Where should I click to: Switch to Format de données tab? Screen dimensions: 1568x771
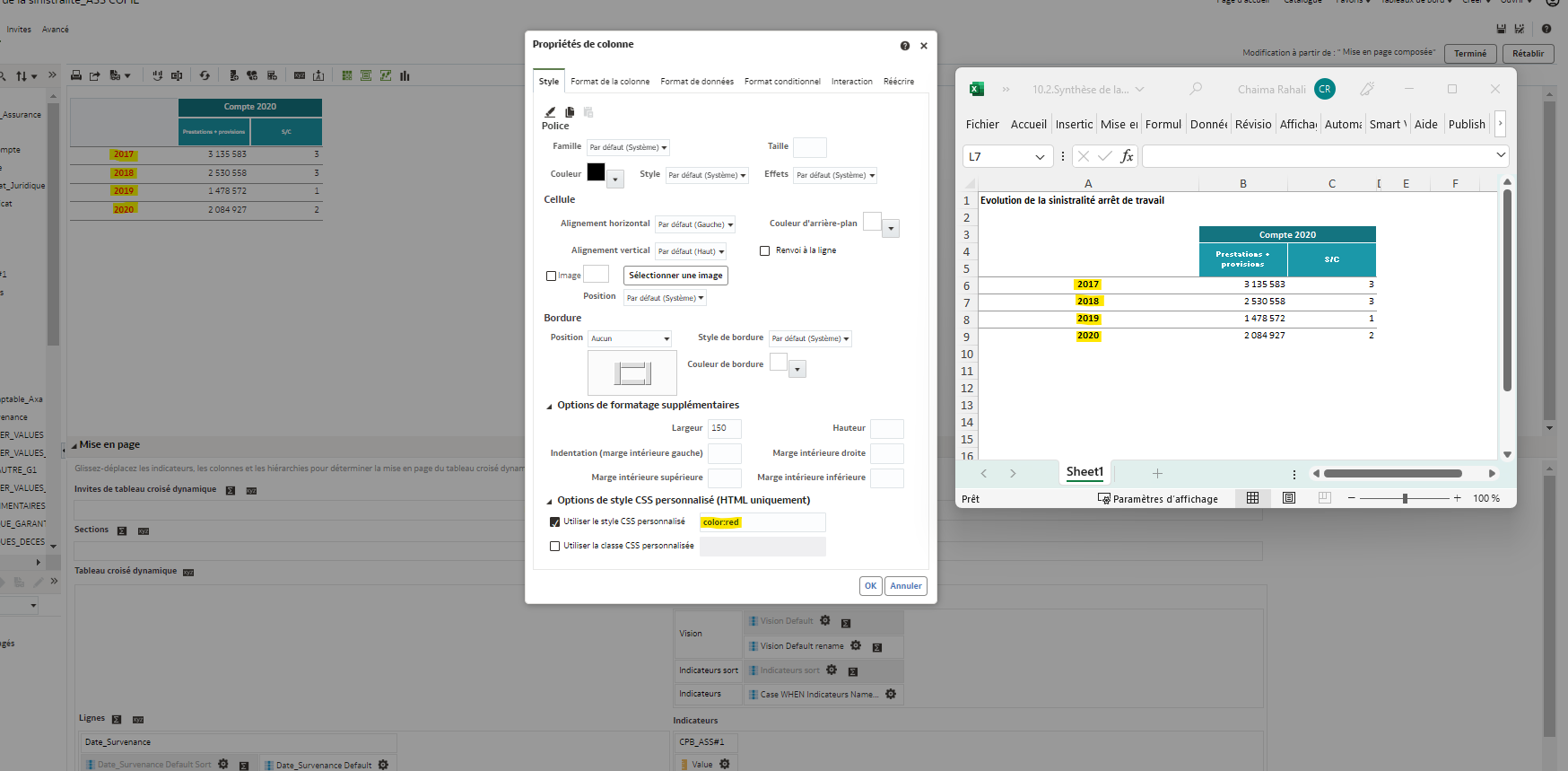tap(697, 82)
